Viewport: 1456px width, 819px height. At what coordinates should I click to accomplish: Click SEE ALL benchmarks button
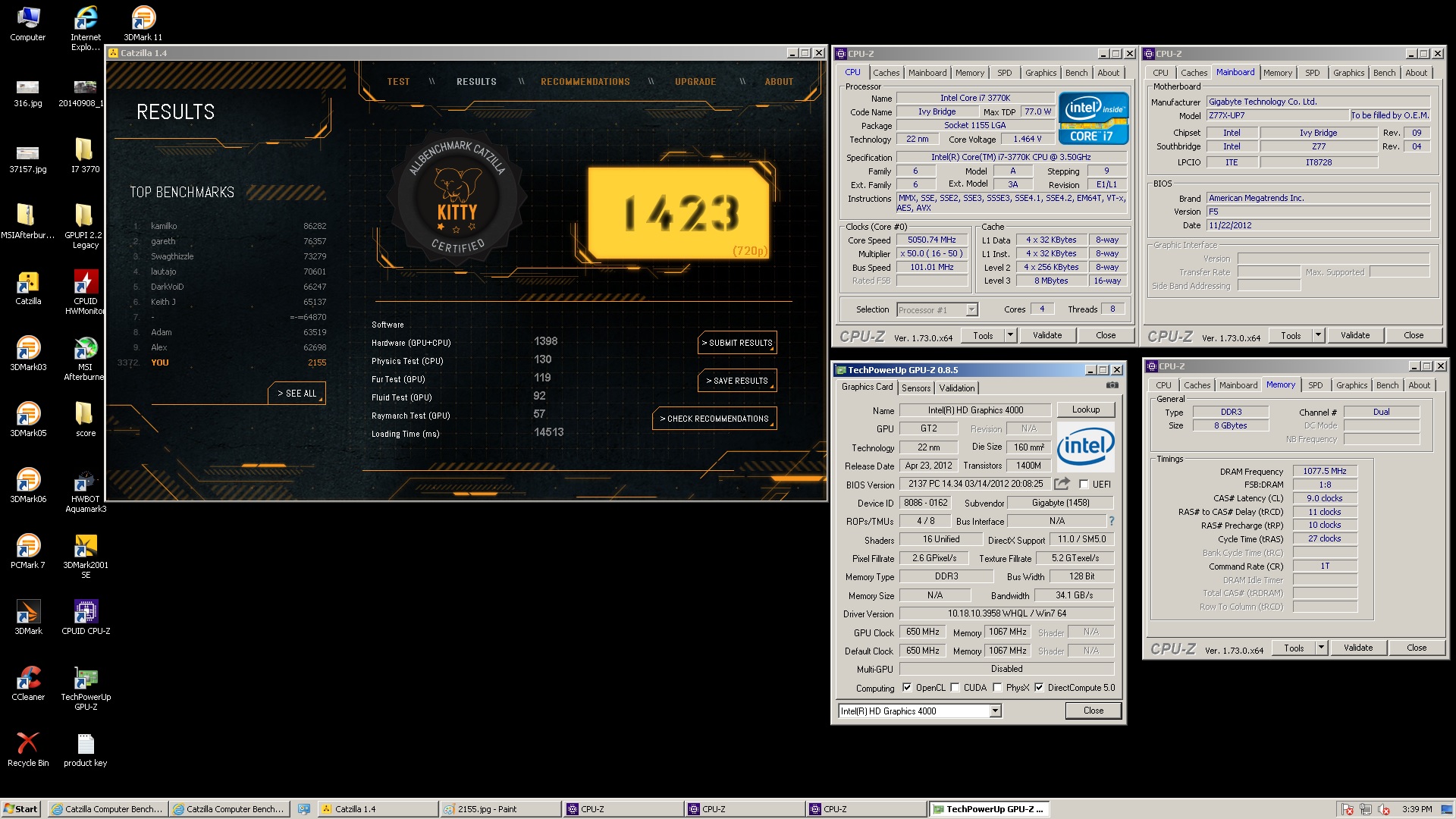tap(297, 394)
